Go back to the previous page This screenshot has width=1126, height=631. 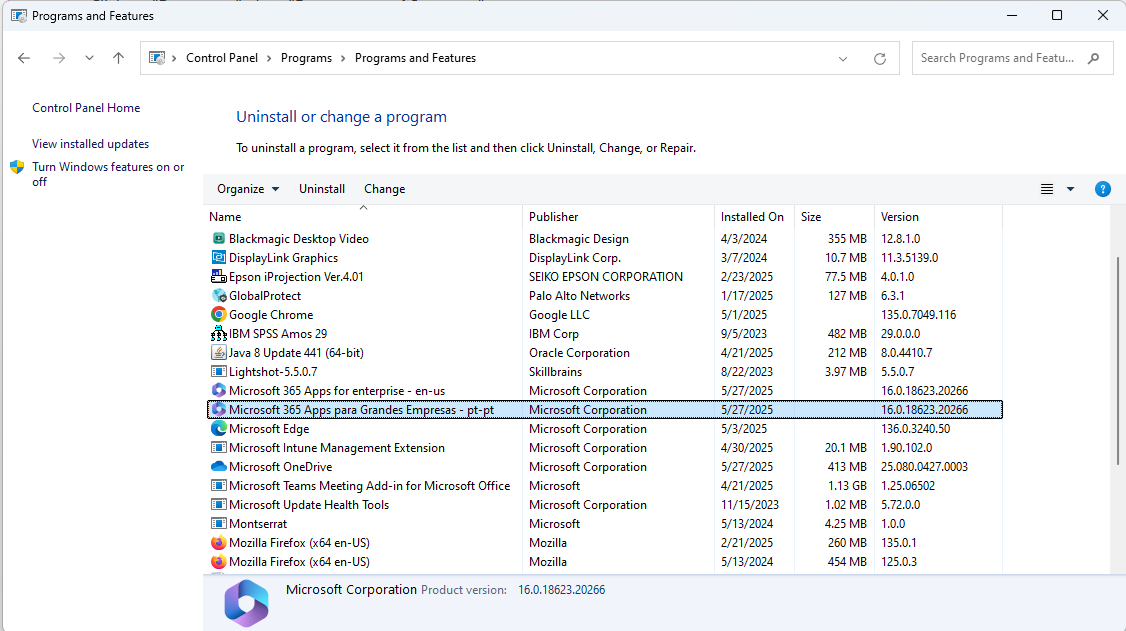tap(24, 58)
